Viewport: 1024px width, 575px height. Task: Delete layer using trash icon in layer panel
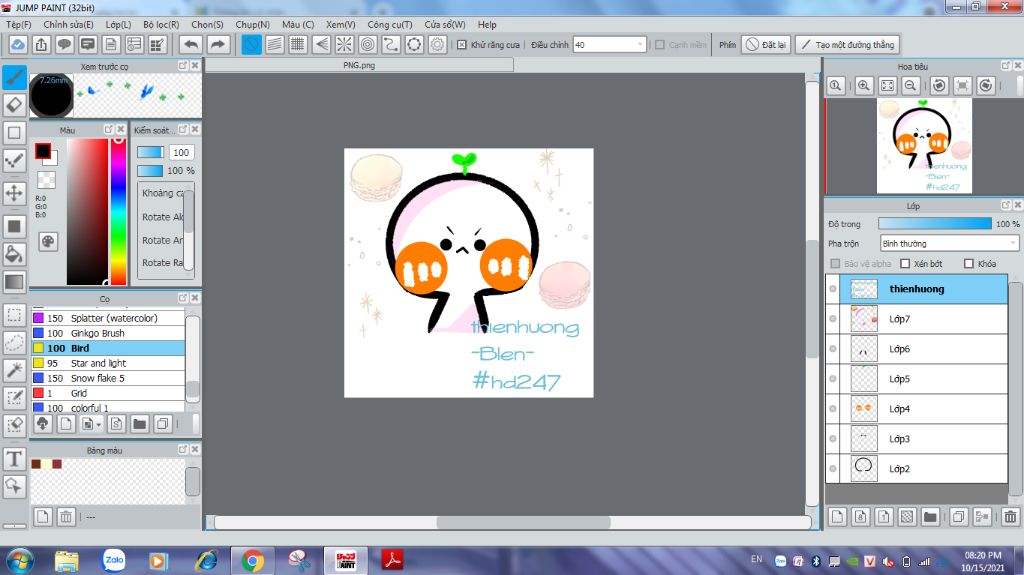pos(1010,517)
